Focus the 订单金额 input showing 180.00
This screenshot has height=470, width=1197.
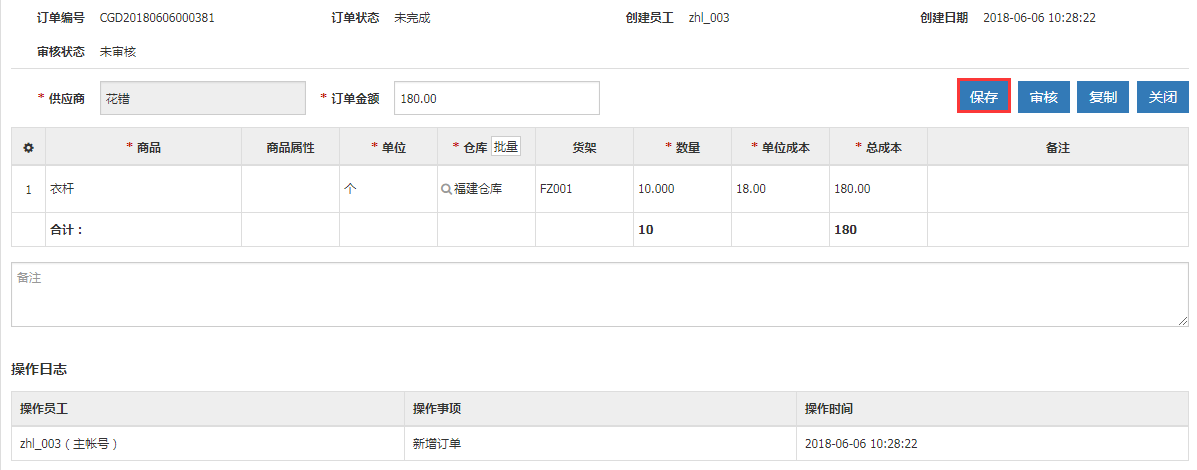coord(496,98)
